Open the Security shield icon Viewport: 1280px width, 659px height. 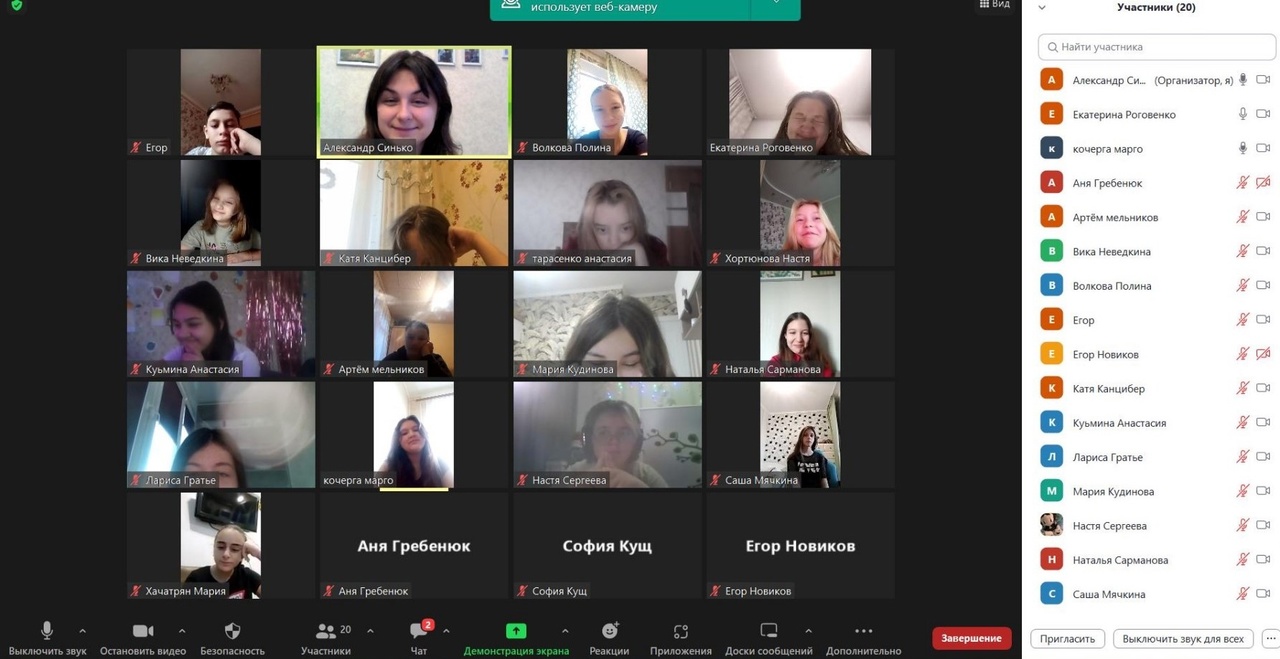click(x=232, y=631)
